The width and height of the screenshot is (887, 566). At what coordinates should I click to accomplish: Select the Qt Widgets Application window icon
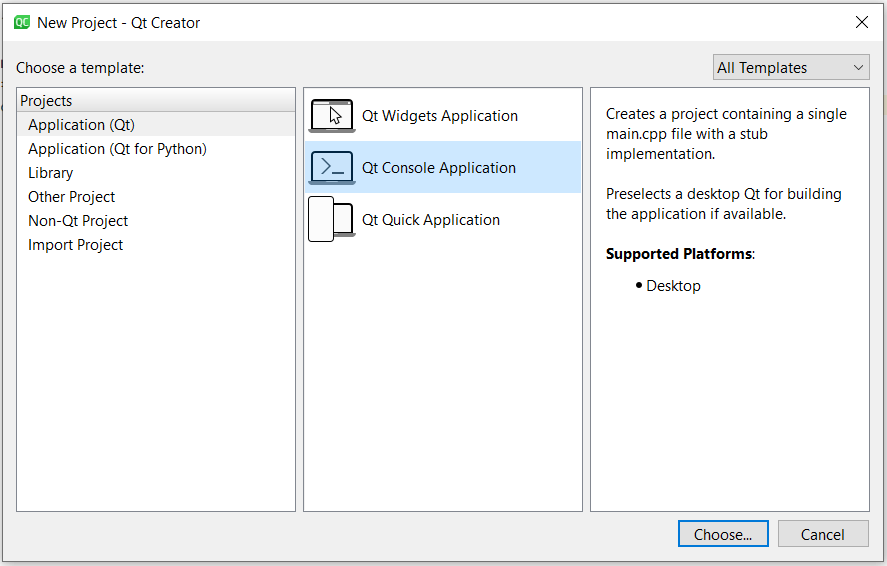pyautogui.click(x=332, y=116)
